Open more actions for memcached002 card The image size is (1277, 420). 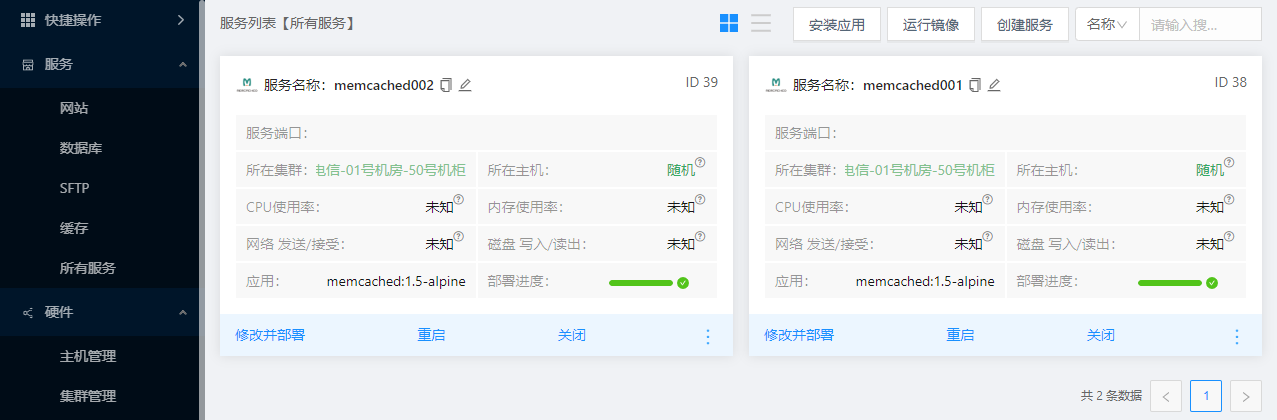pyautogui.click(x=708, y=336)
